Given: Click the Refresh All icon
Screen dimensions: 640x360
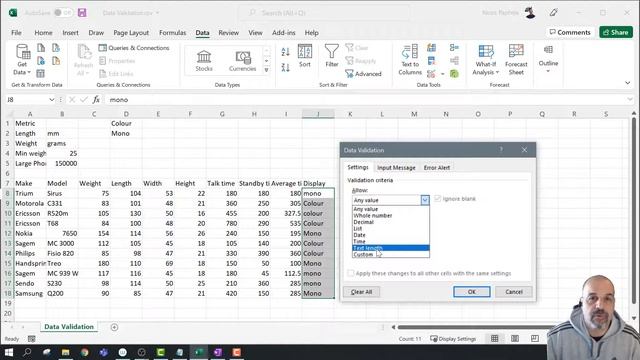Looking at the screenshot, I should pyautogui.click(x=83, y=59).
